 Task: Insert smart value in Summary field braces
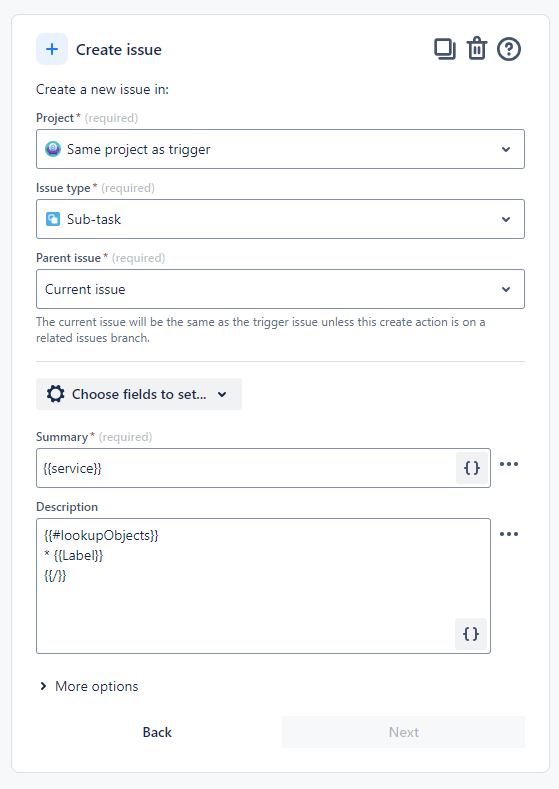coord(472,468)
